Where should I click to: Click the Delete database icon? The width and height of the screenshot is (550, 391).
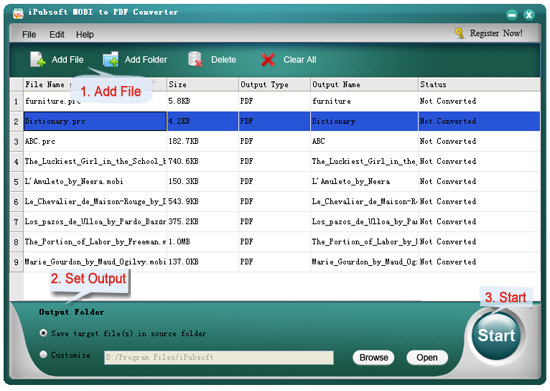195,59
